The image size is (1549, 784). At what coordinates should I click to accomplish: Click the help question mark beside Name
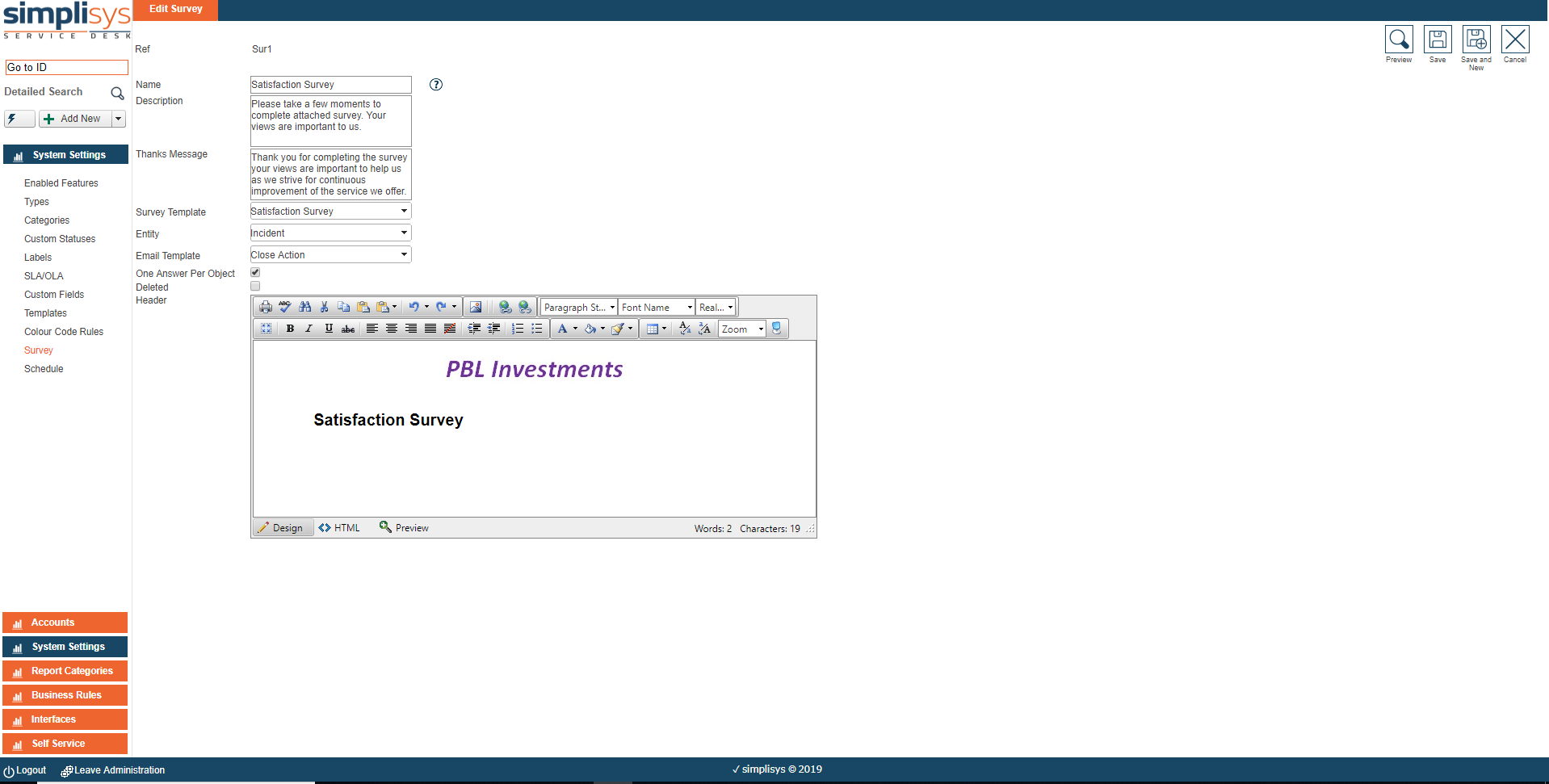click(x=436, y=85)
